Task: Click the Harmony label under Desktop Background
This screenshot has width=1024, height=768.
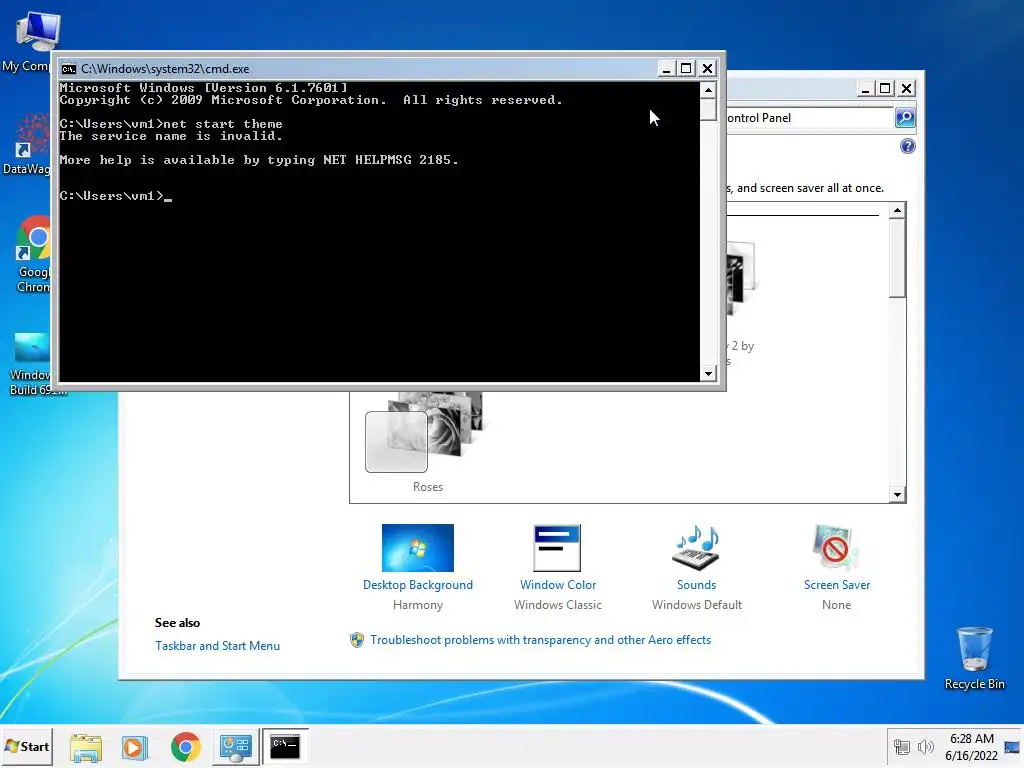Action: tap(418, 605)
